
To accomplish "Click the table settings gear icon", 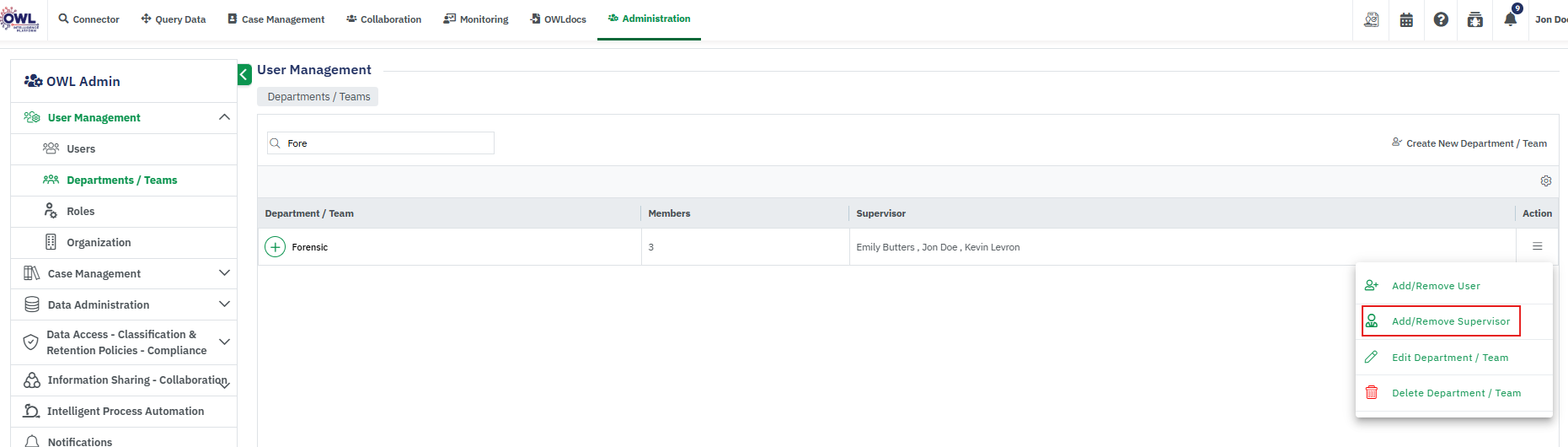I will tap(1546, 181).
